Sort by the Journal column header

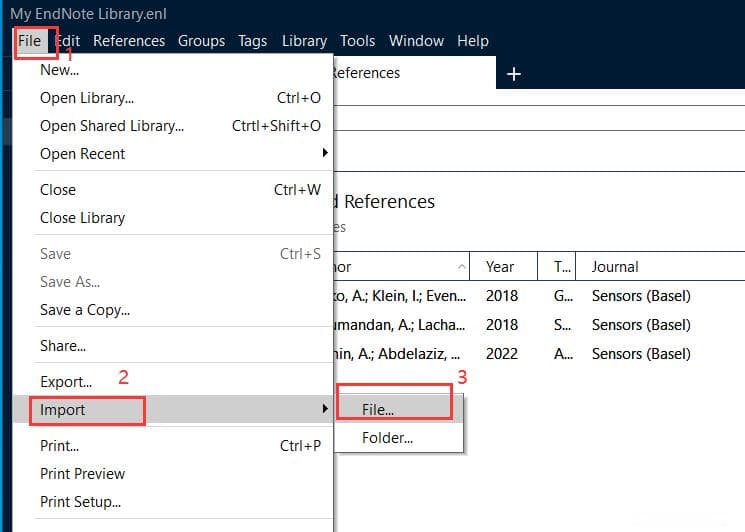click(x=660, y=267)
